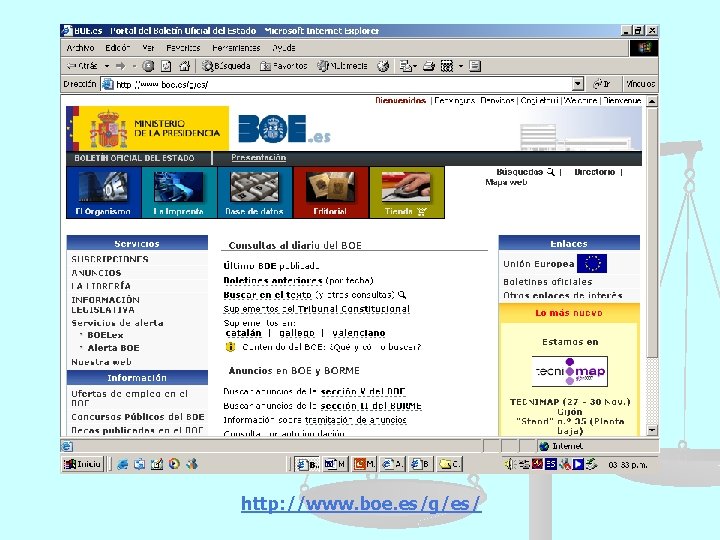Image resolution: width=720 pixels, height=540 pixels.
Task: Open SUSCRIPCIONES in Servicios panel
Action: [x=110, y=259]
